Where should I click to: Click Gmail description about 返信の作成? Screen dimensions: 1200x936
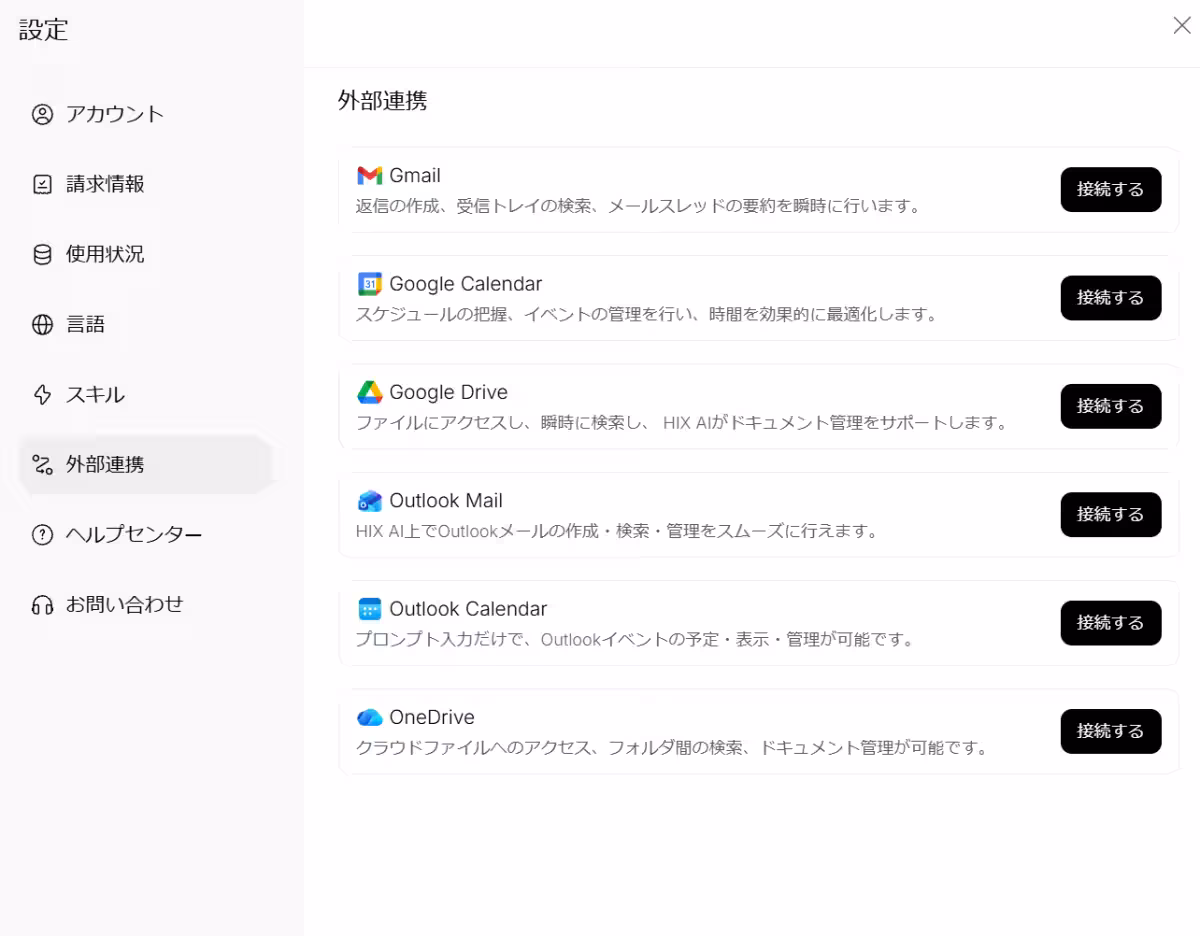(638, 206)
